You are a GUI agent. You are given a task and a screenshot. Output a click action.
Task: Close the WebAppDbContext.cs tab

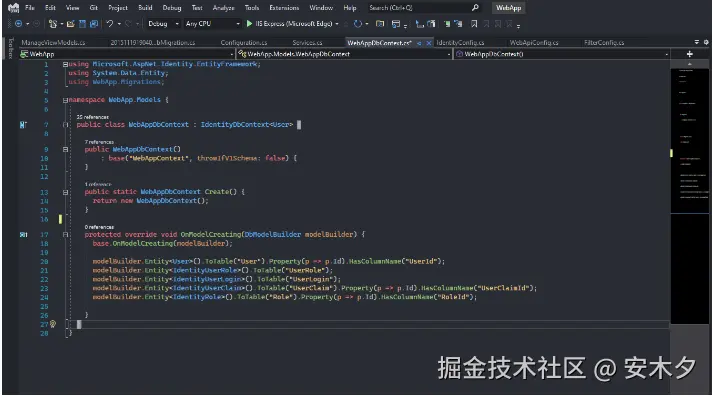[x=428, y=43]
